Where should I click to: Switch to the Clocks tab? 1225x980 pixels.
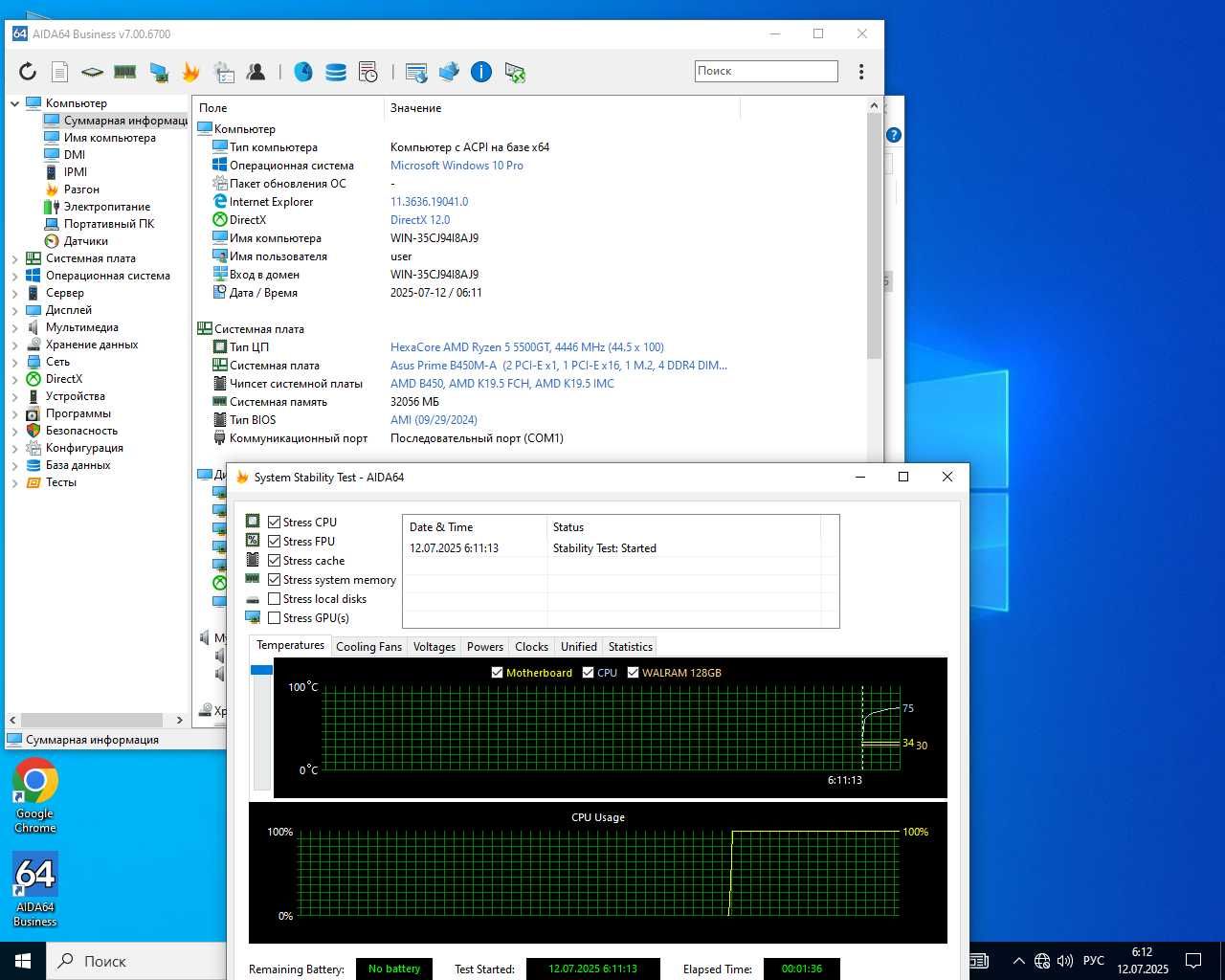point(531,647)
